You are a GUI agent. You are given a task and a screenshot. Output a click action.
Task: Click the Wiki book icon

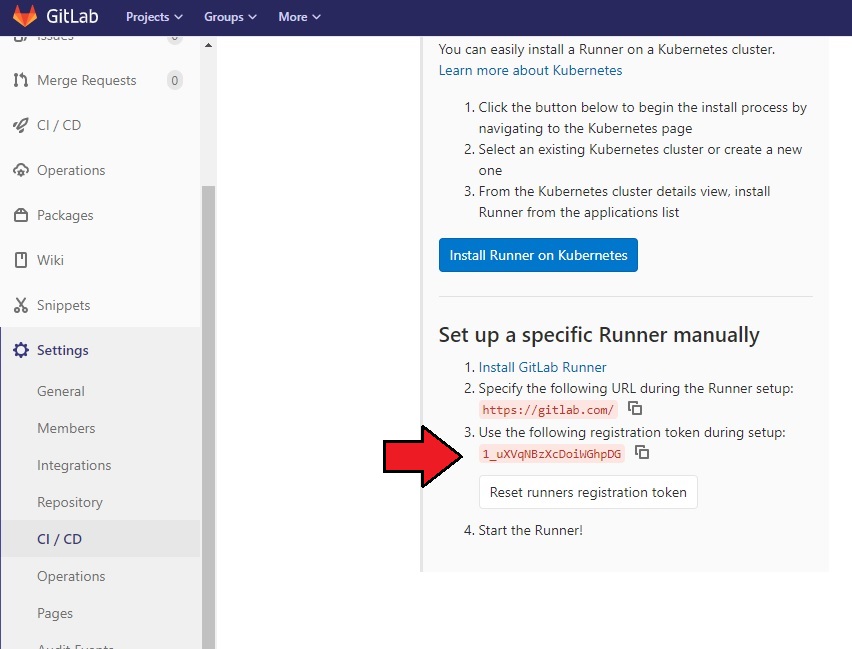pyautogui.click(x=20, y=260)
